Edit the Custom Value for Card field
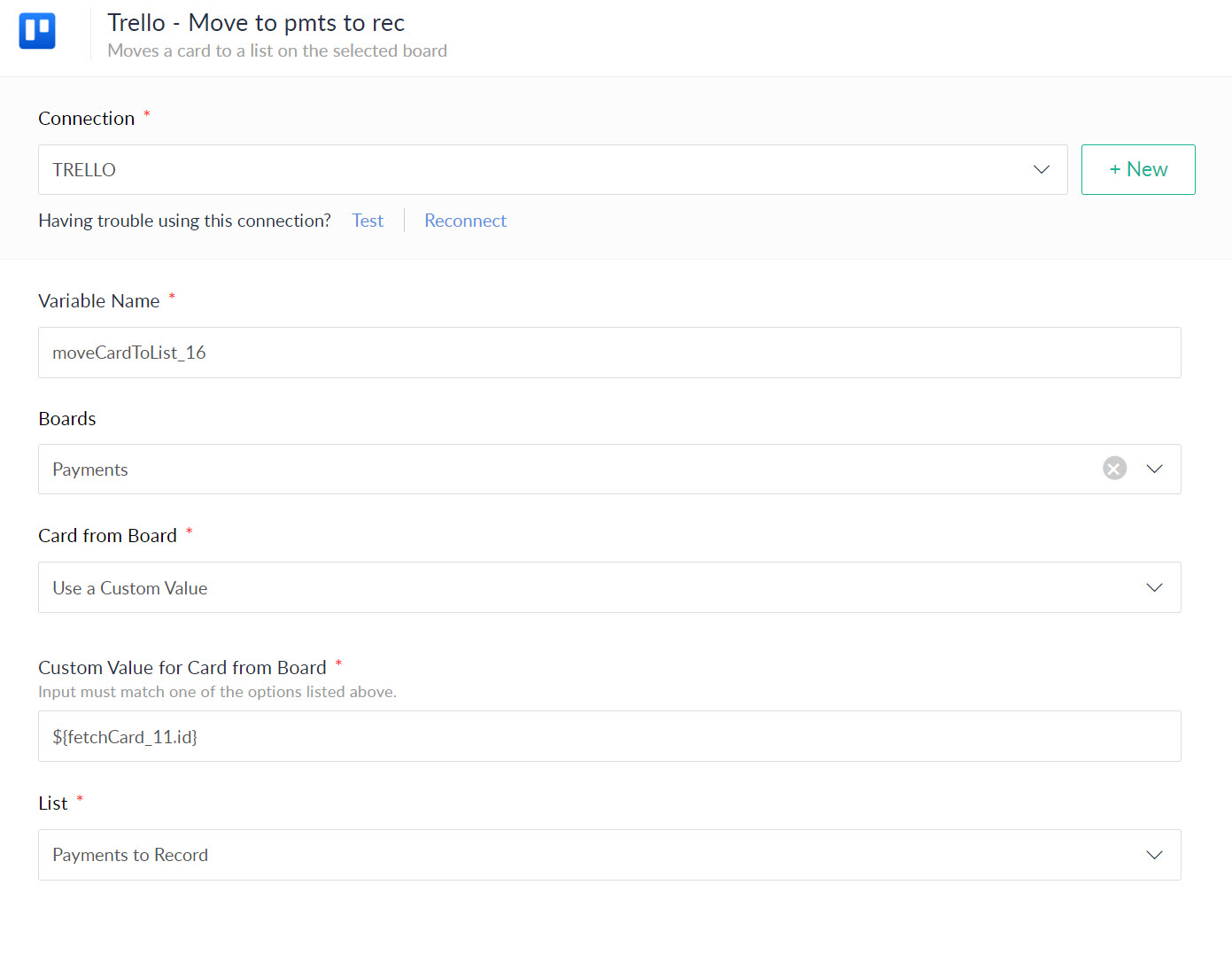The height and width of the screenshot is (978, 1232). (609, 736)
